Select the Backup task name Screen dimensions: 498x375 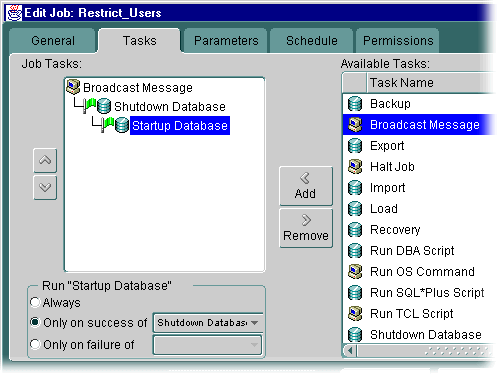(x=390, y=104)
